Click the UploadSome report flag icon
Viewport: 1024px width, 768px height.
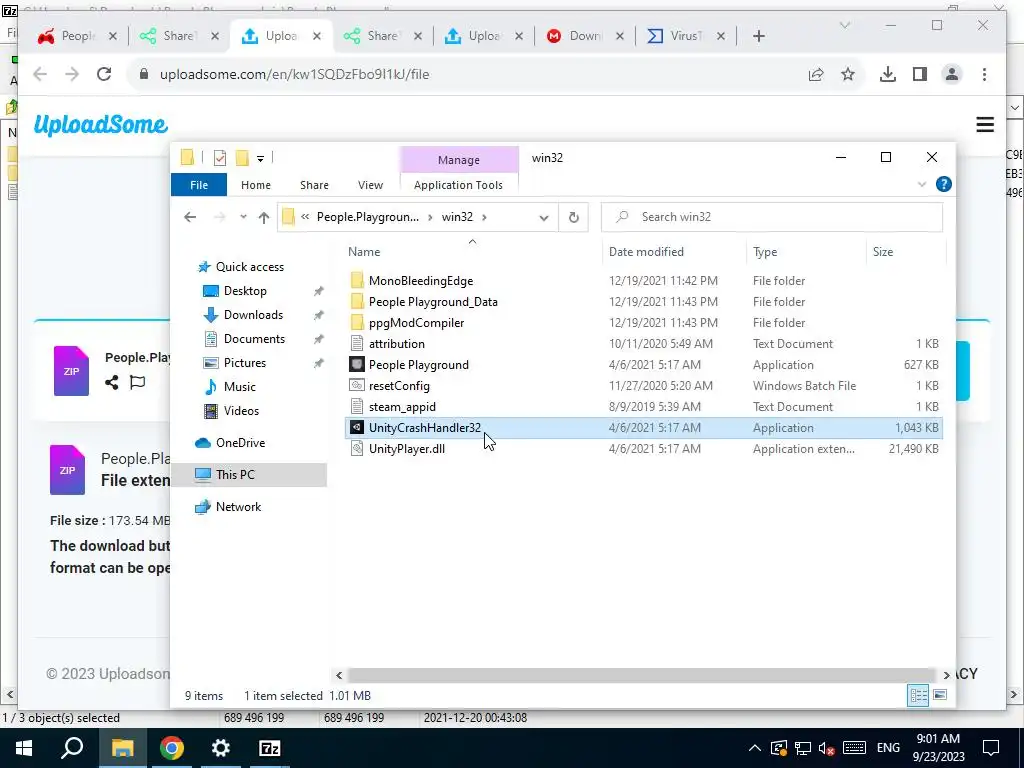click(x=137, y=382)
